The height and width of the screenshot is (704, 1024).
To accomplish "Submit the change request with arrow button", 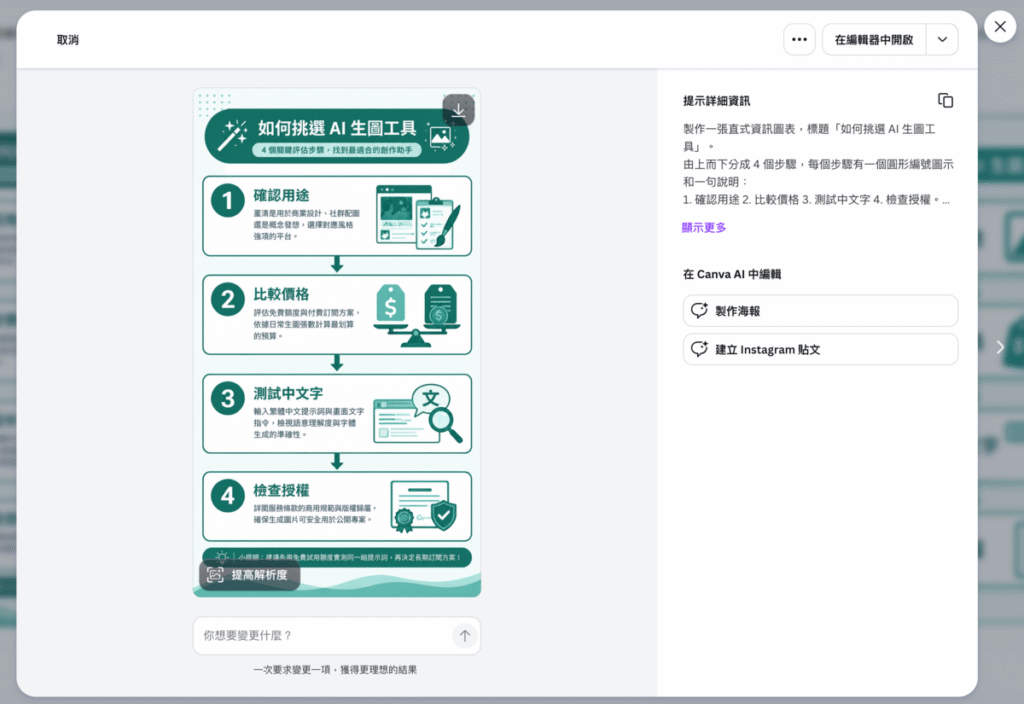I will coord(465,635).
